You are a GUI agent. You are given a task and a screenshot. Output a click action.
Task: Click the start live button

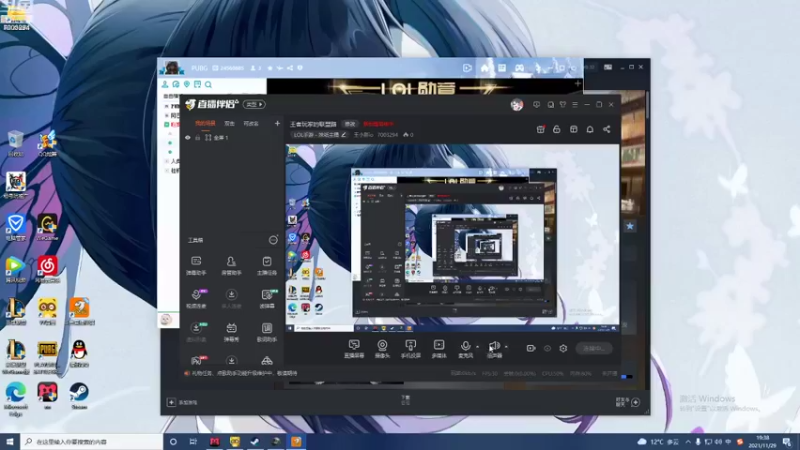[x=594, y=348]
